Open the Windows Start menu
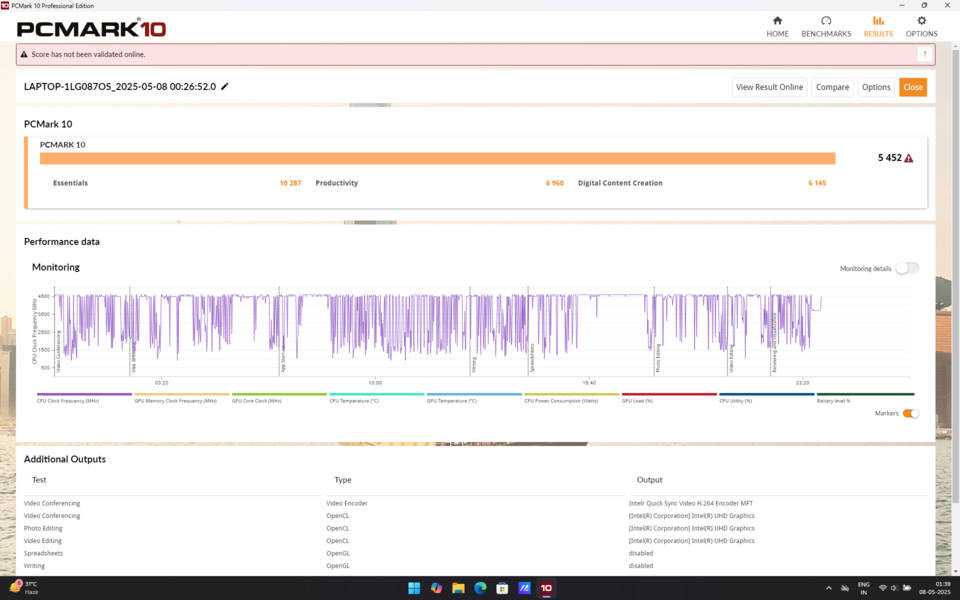Viewport: 960px width, 600px height. click(414, 588)
